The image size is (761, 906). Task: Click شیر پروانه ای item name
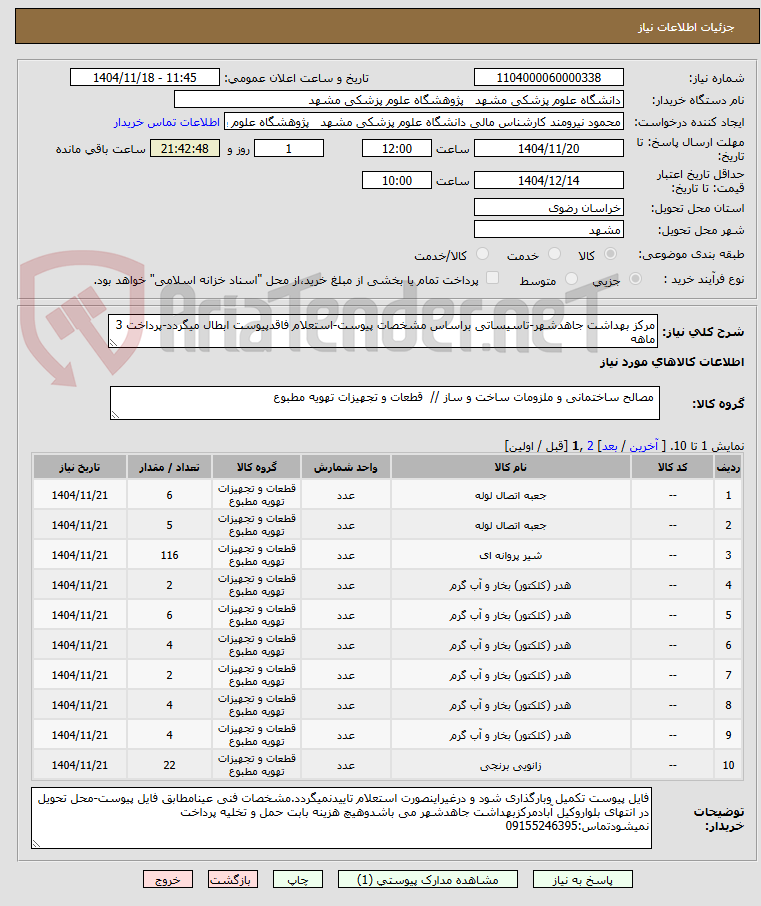(x=510, y=555)
